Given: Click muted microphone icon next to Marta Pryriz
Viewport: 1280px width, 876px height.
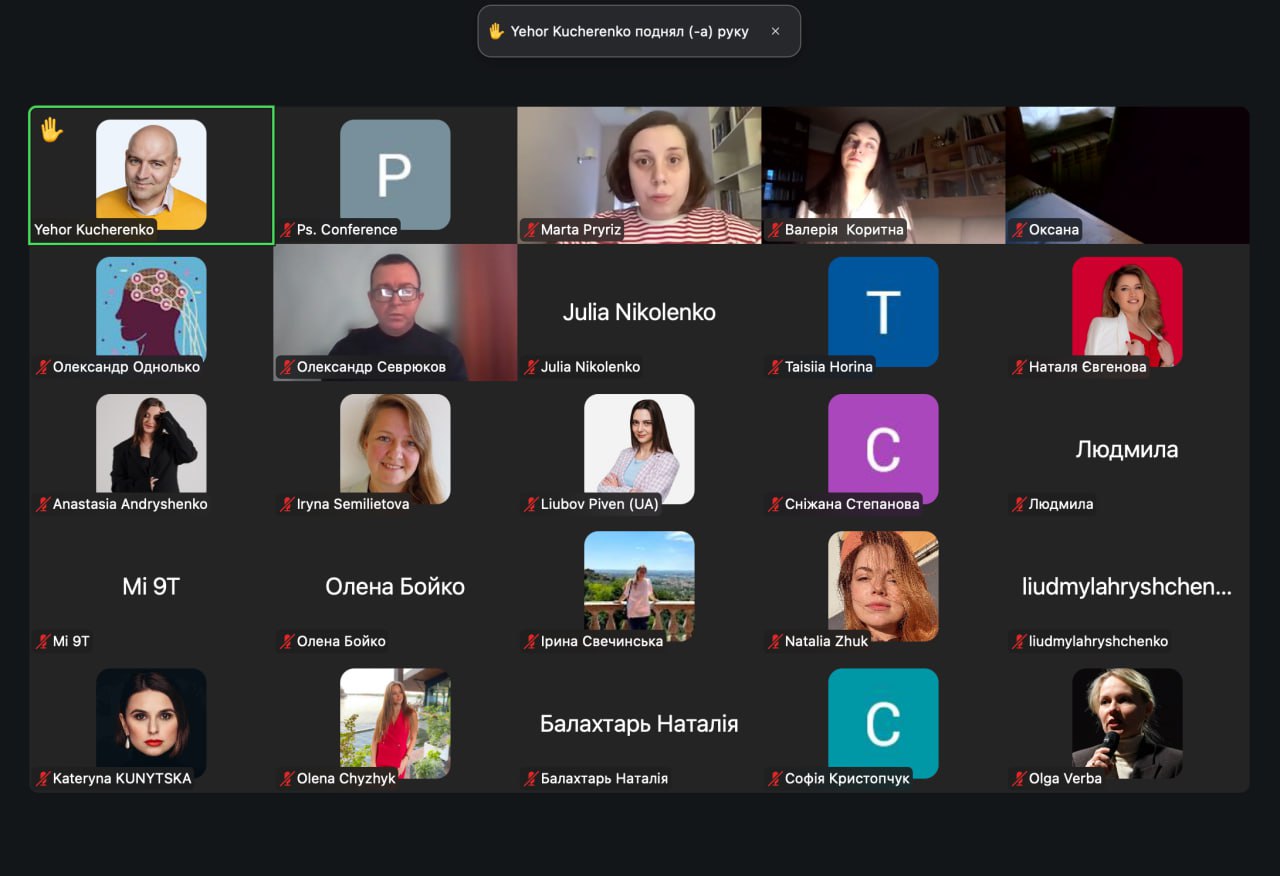Looking at the screenshot, I should 531,230.
